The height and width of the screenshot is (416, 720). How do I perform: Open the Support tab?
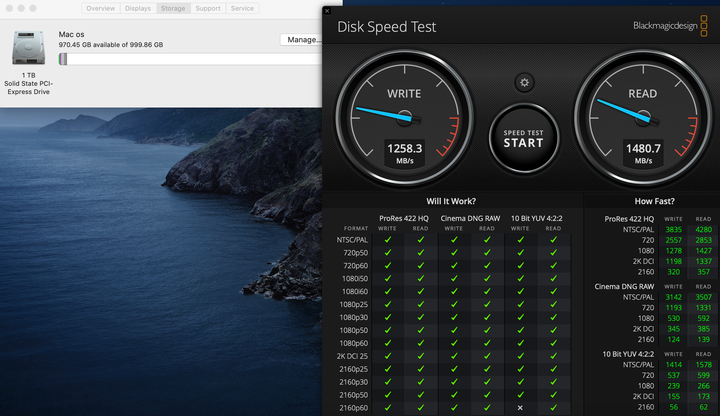click(x=208, y=8)
